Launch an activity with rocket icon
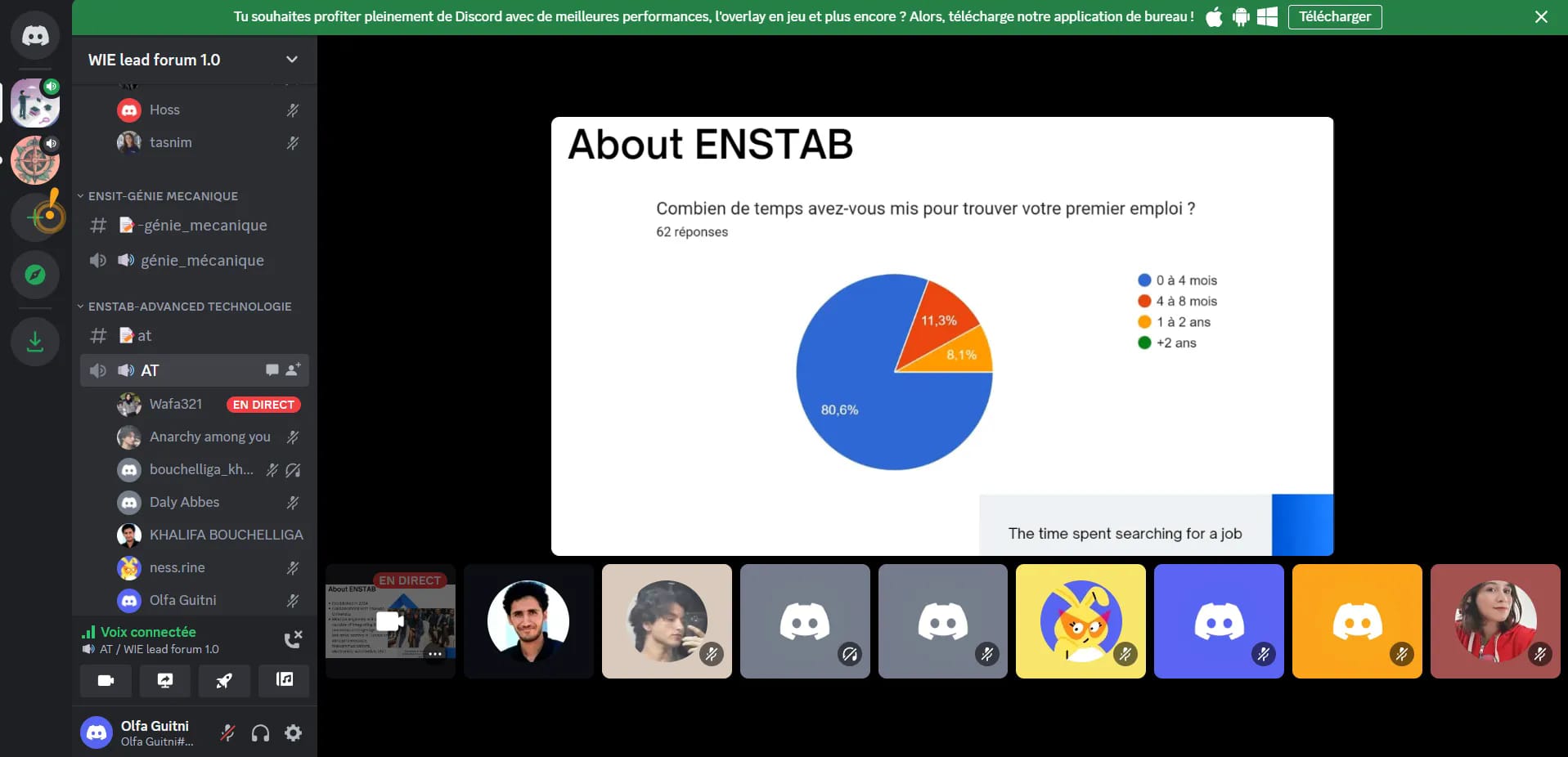 (223, 680)
